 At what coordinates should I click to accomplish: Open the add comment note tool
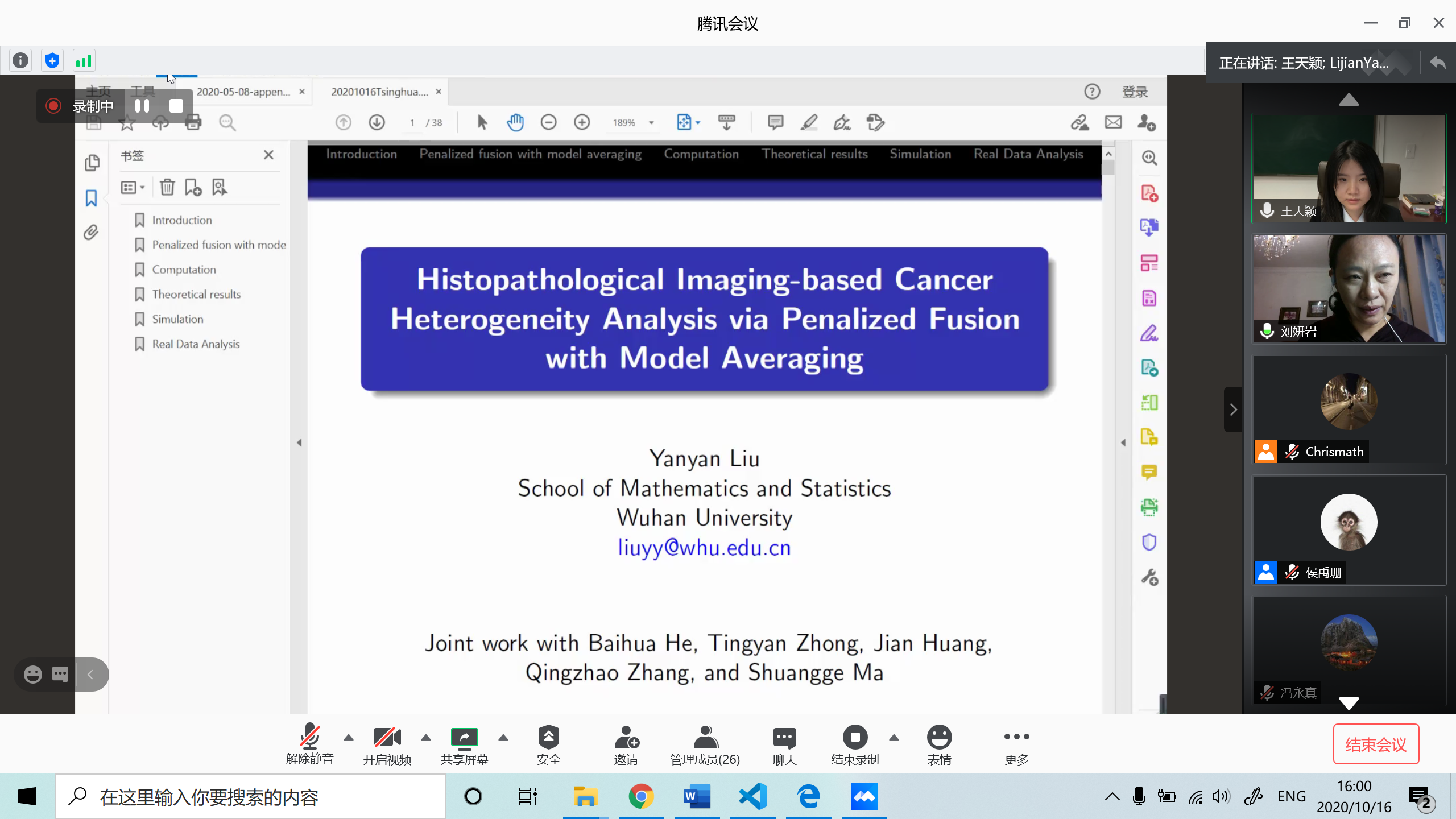point(775,122)
